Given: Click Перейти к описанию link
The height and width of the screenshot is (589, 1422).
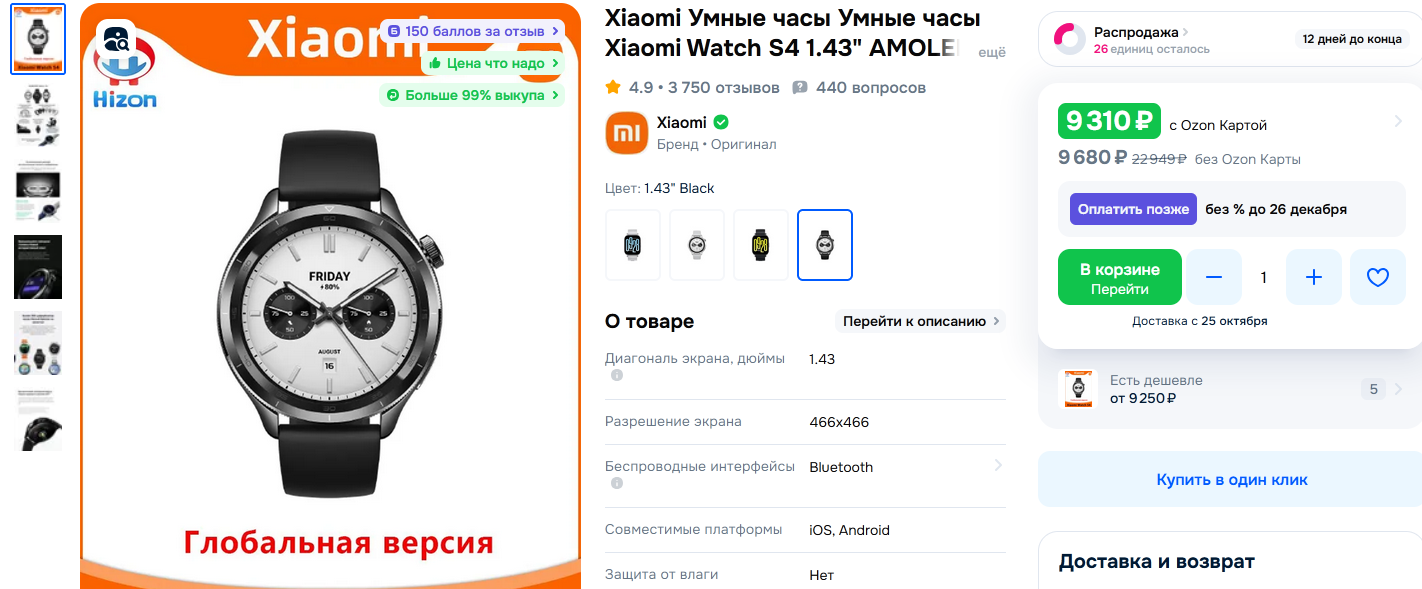Looking at the screenshot, I should coord(920,321).
